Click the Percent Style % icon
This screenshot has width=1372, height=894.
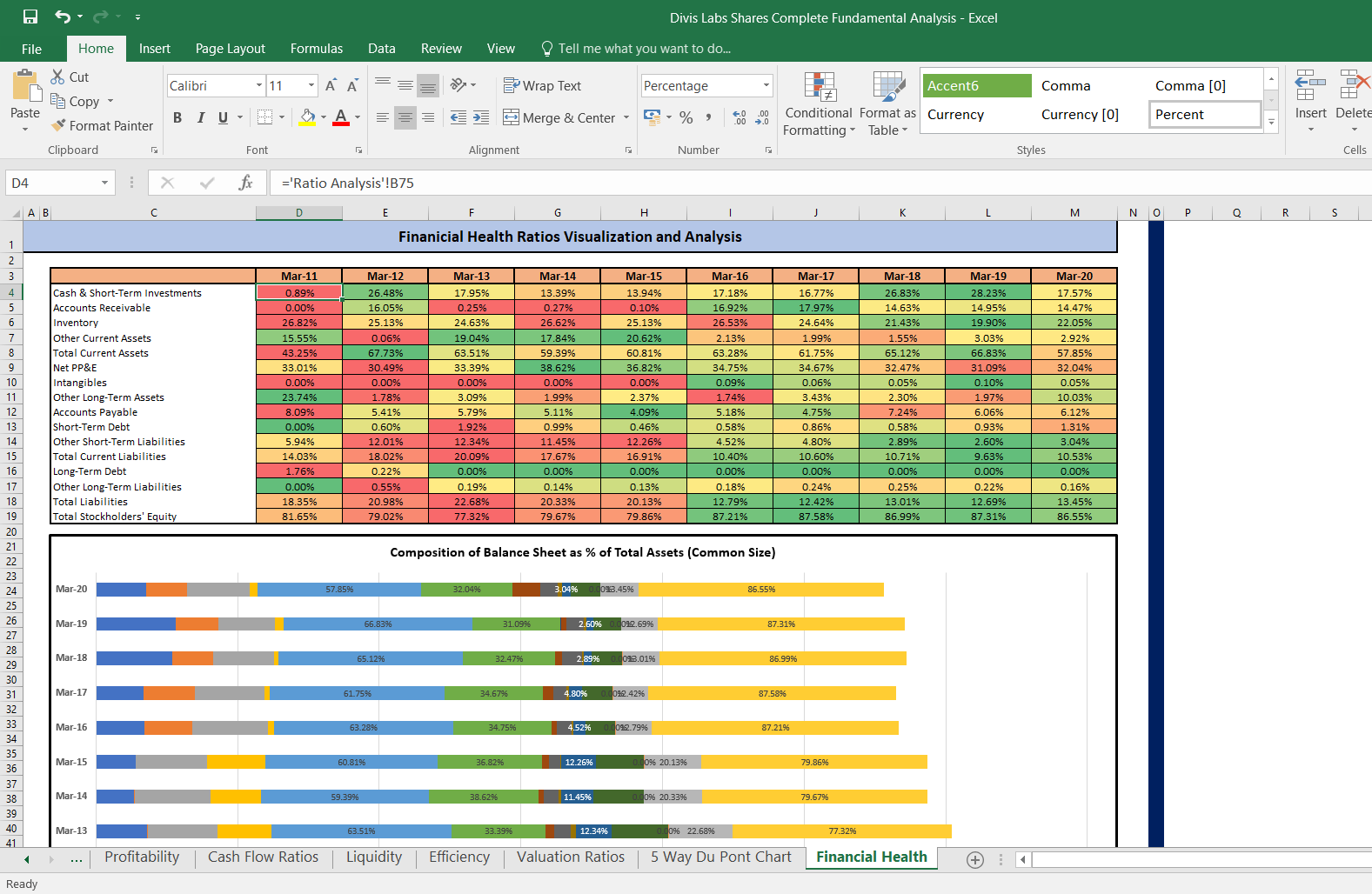(x=686, y=117)
